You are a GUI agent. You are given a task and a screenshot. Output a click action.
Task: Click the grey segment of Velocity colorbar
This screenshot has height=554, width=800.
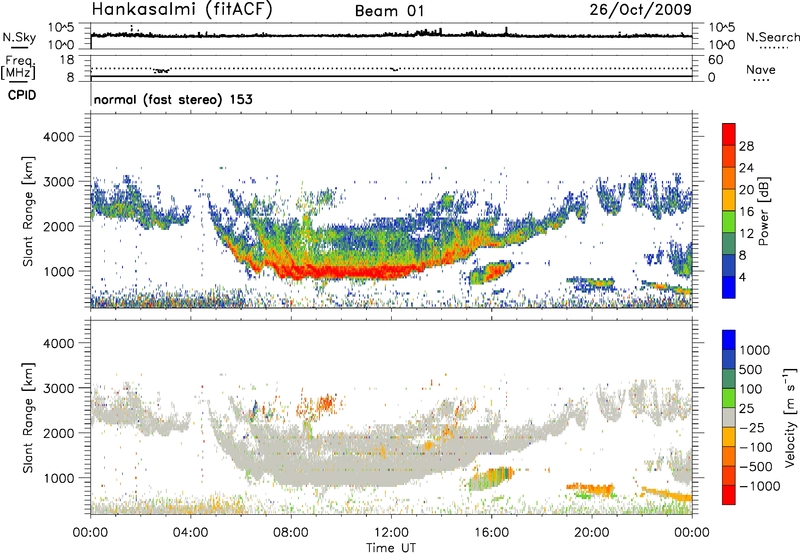point(729,418)
